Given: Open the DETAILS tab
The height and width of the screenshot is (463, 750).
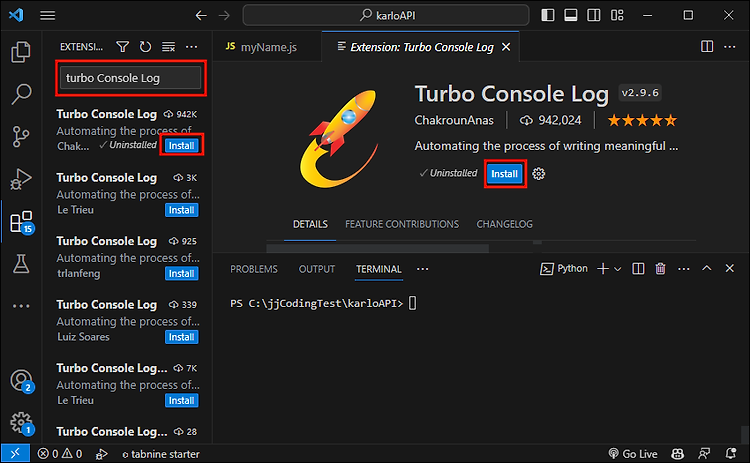Looking at the screenshot, I should (310, 224).
